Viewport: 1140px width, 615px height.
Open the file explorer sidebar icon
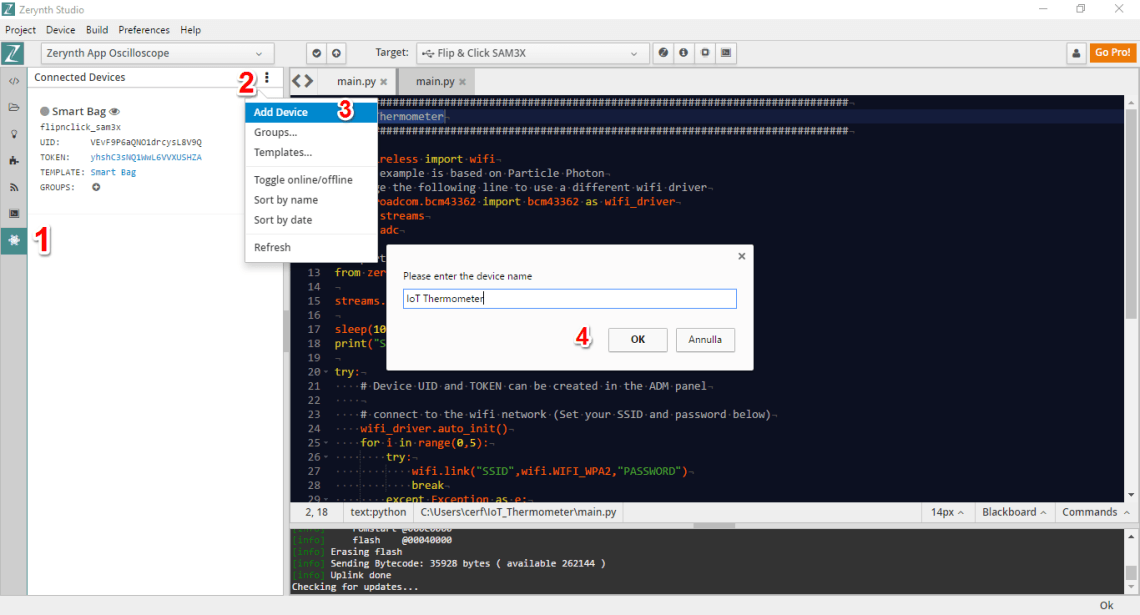point(13,107)
